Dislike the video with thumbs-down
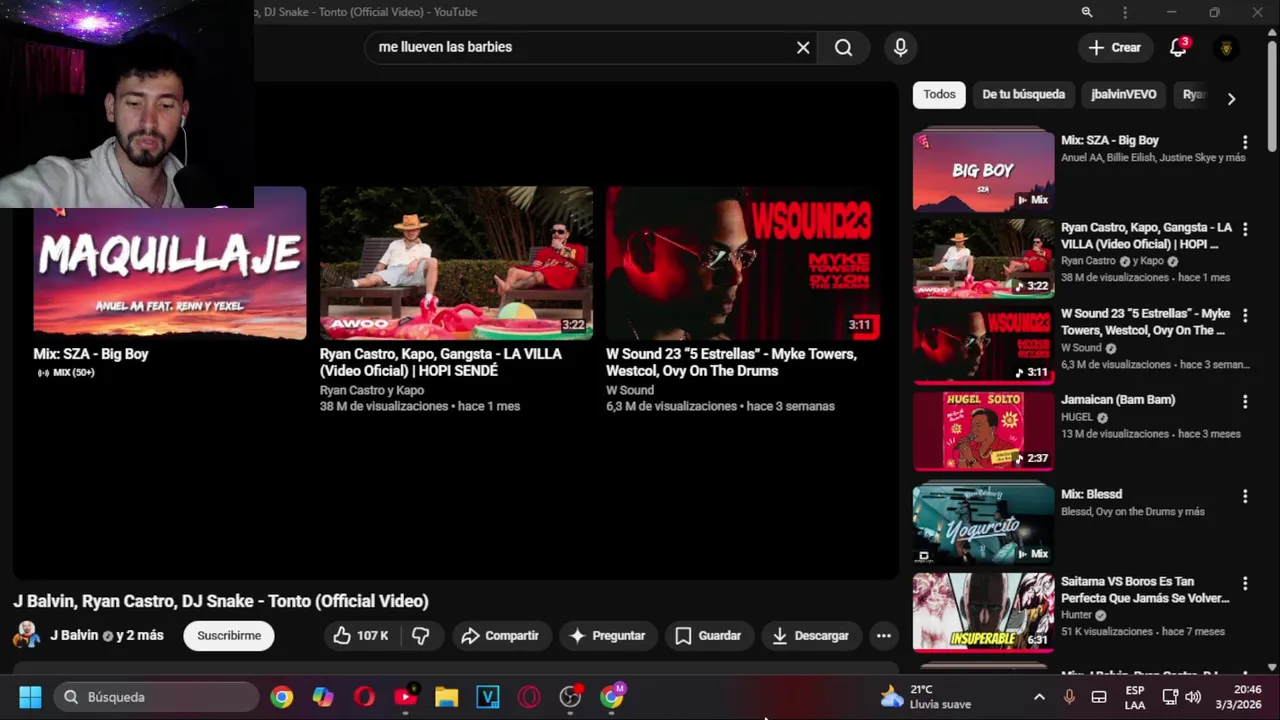Image resolution: width=1280 pixels, height=720 pixels. point(421,635)
